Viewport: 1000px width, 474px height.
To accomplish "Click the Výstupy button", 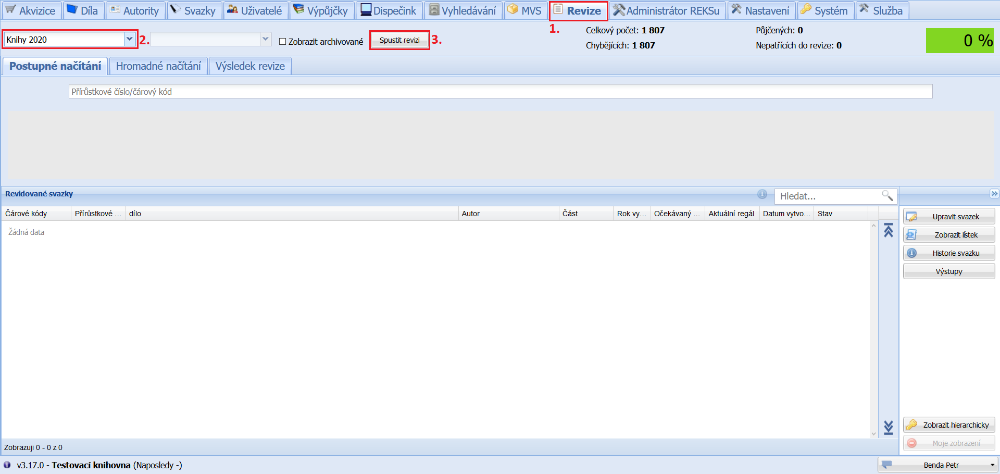I will tap(949, 271).
